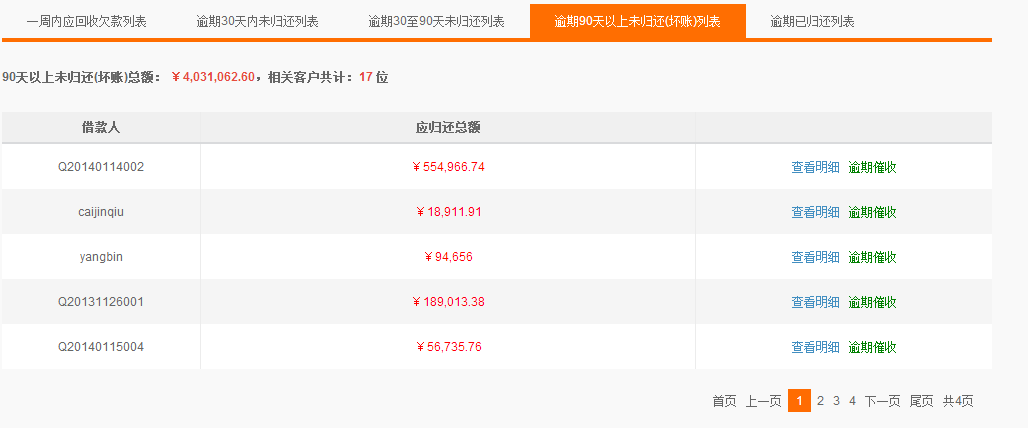This screenshot has width=1028, height=428.
Task: Select the 逾期30至90天未归还列表 tab
Action: click(436, 21)
